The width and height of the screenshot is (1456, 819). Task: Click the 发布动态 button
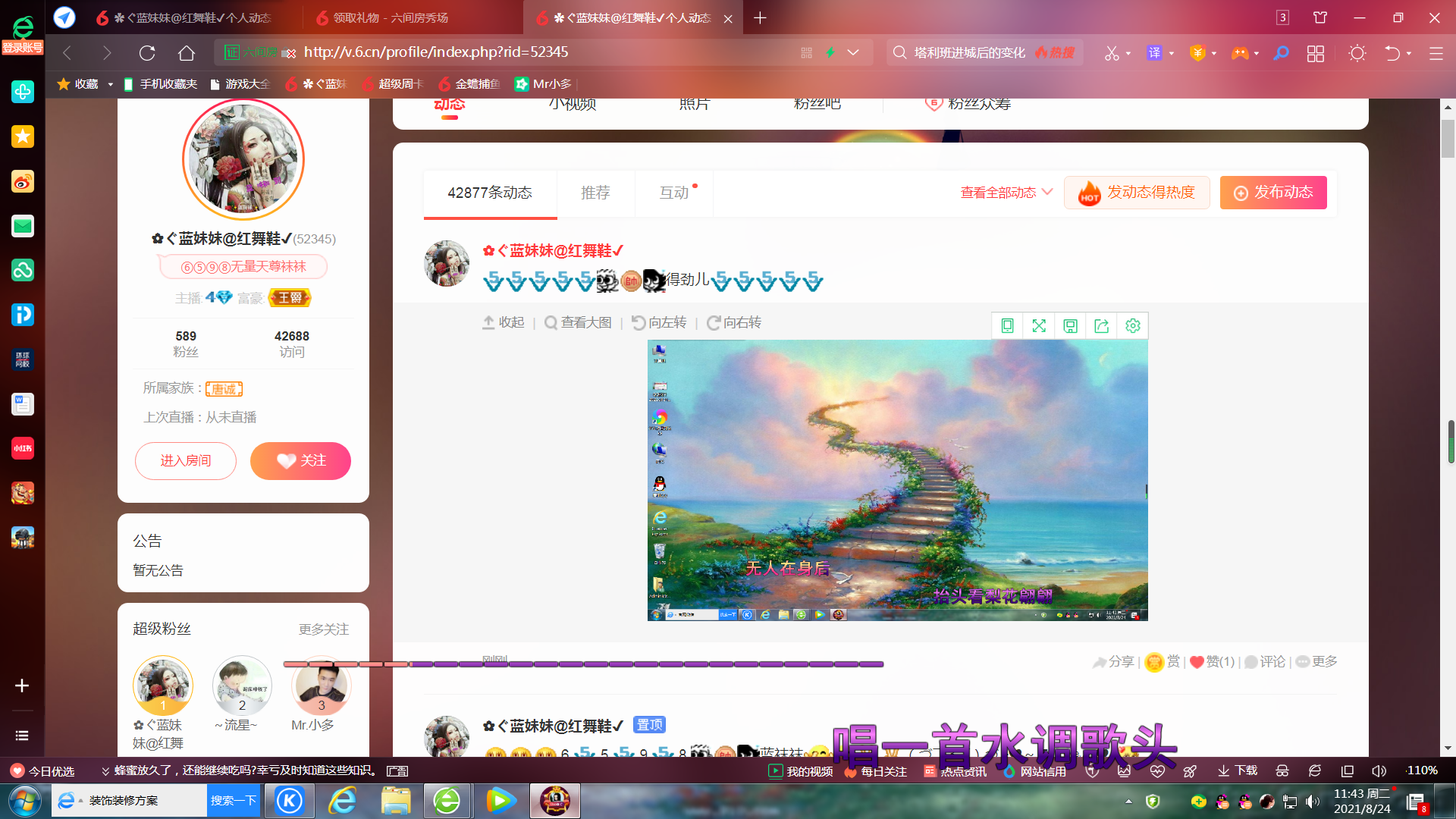click(x=1273, y=193)
